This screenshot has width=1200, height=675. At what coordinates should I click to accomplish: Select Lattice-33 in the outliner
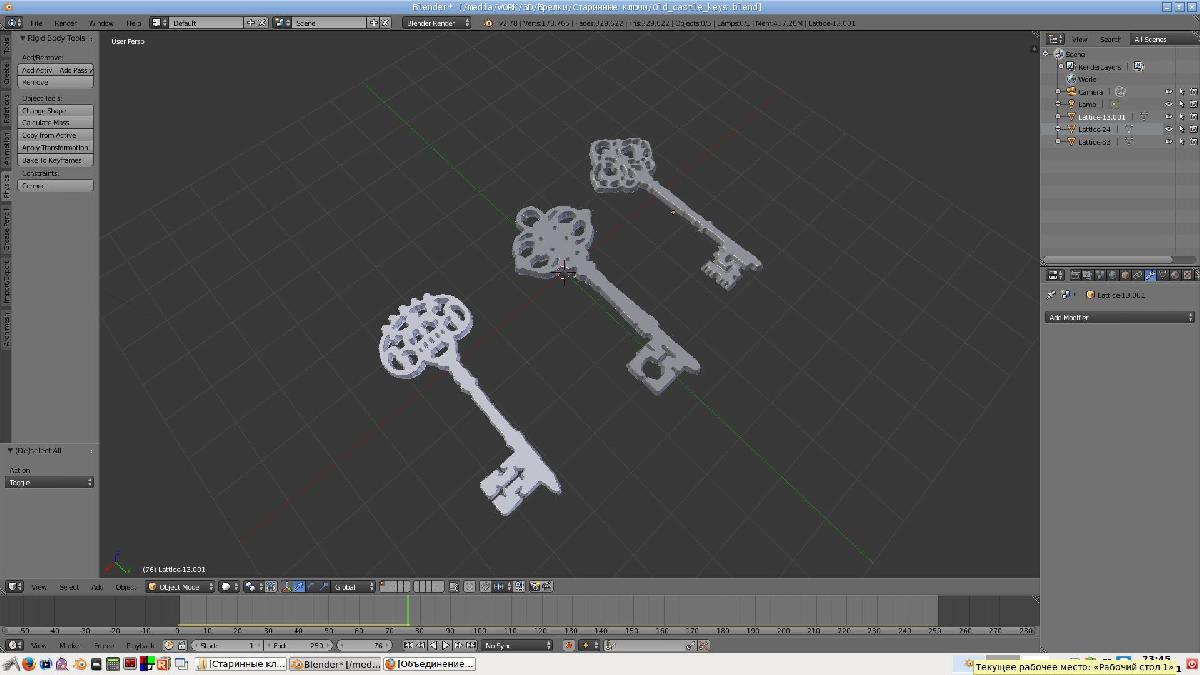(x=1094, y=142)
